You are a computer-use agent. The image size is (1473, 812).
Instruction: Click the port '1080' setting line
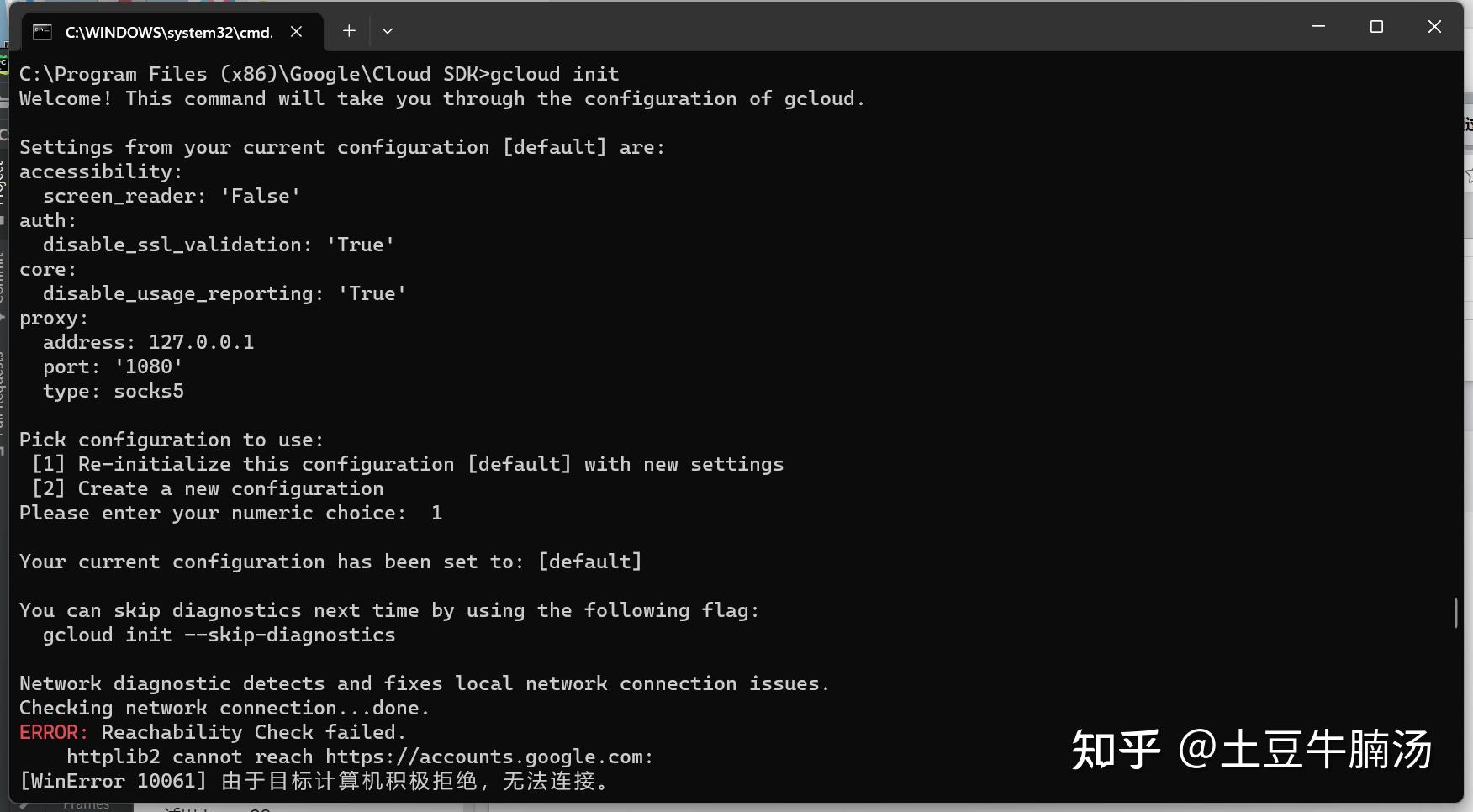[113, 366]
